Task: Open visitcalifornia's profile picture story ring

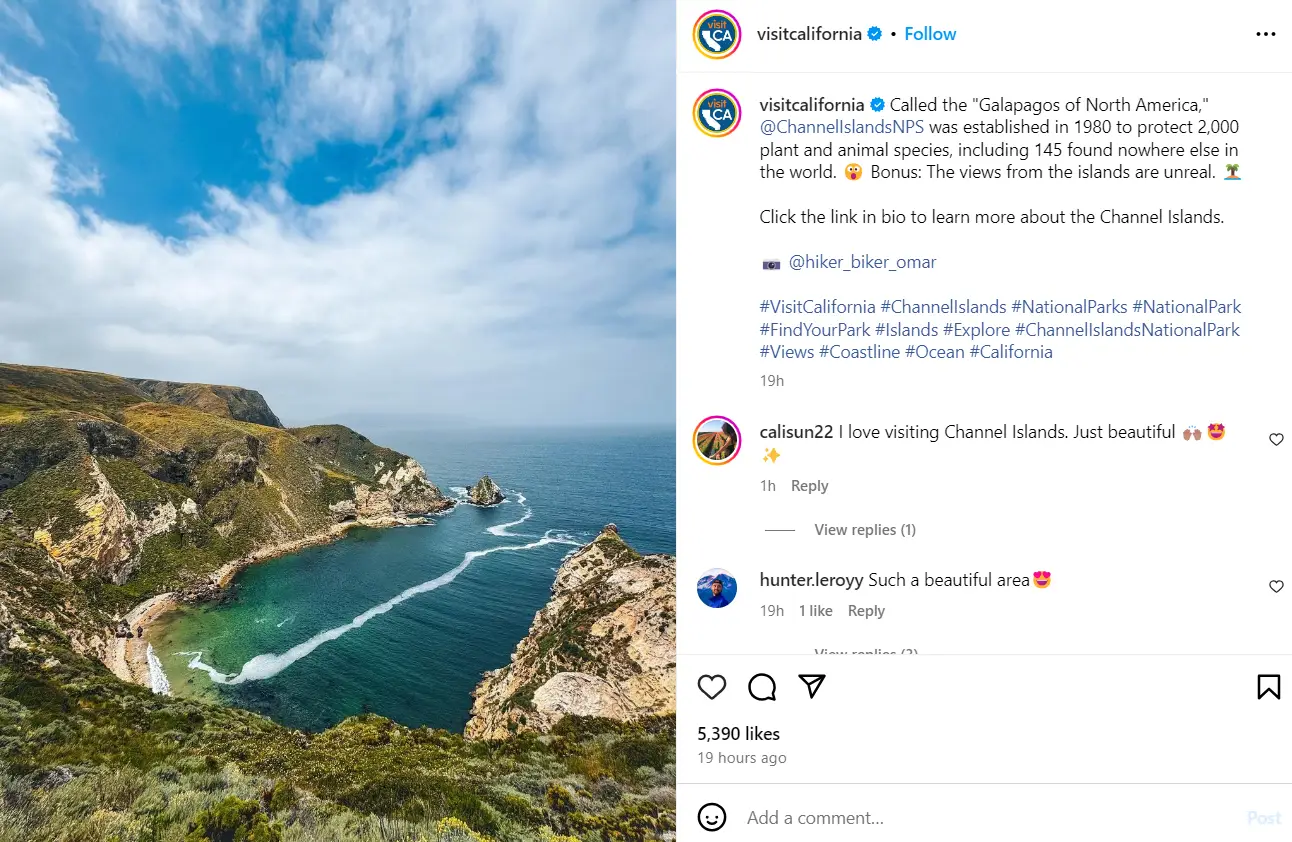Action: pos(716,33)
